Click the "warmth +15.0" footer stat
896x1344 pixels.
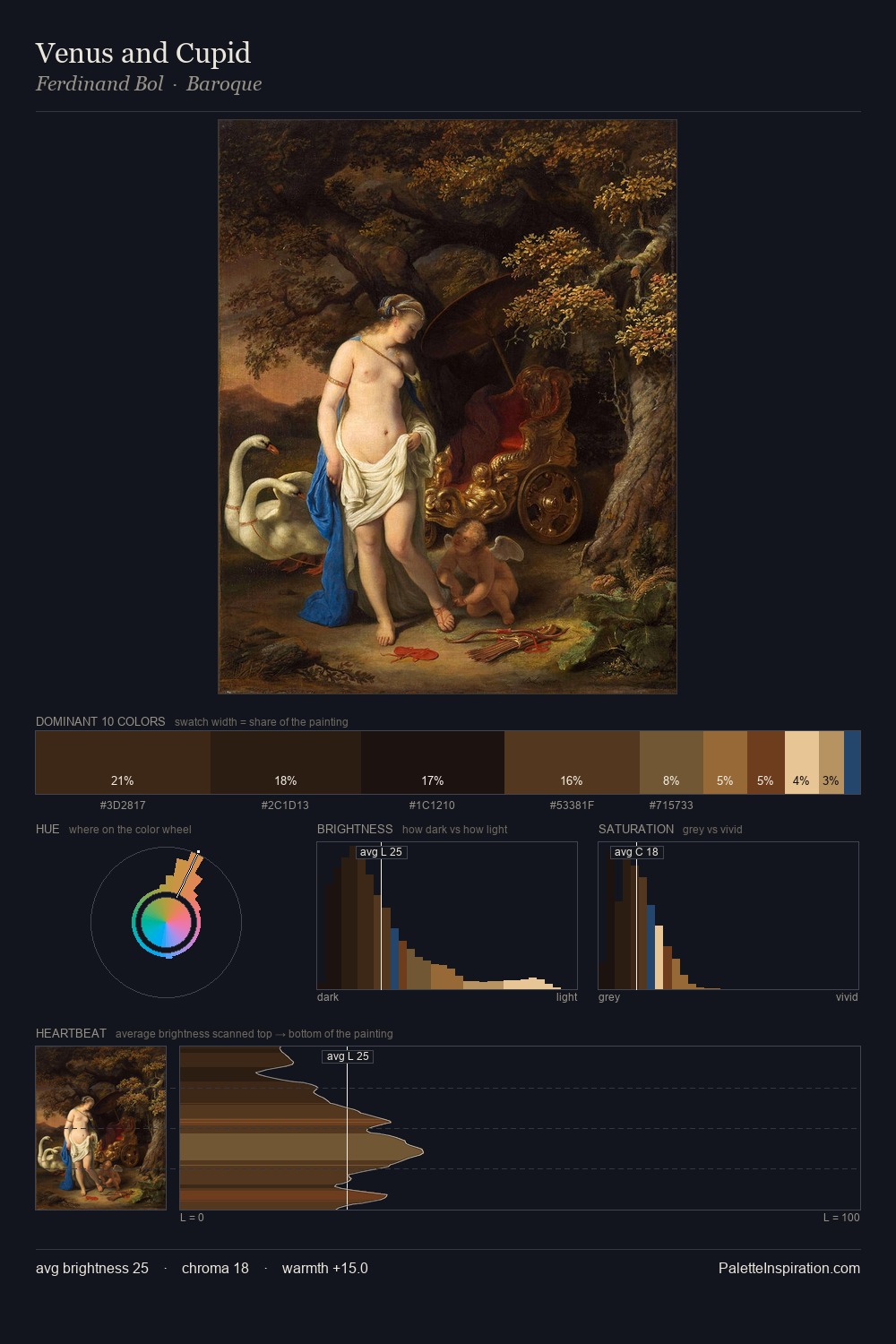click(325, 1268)
